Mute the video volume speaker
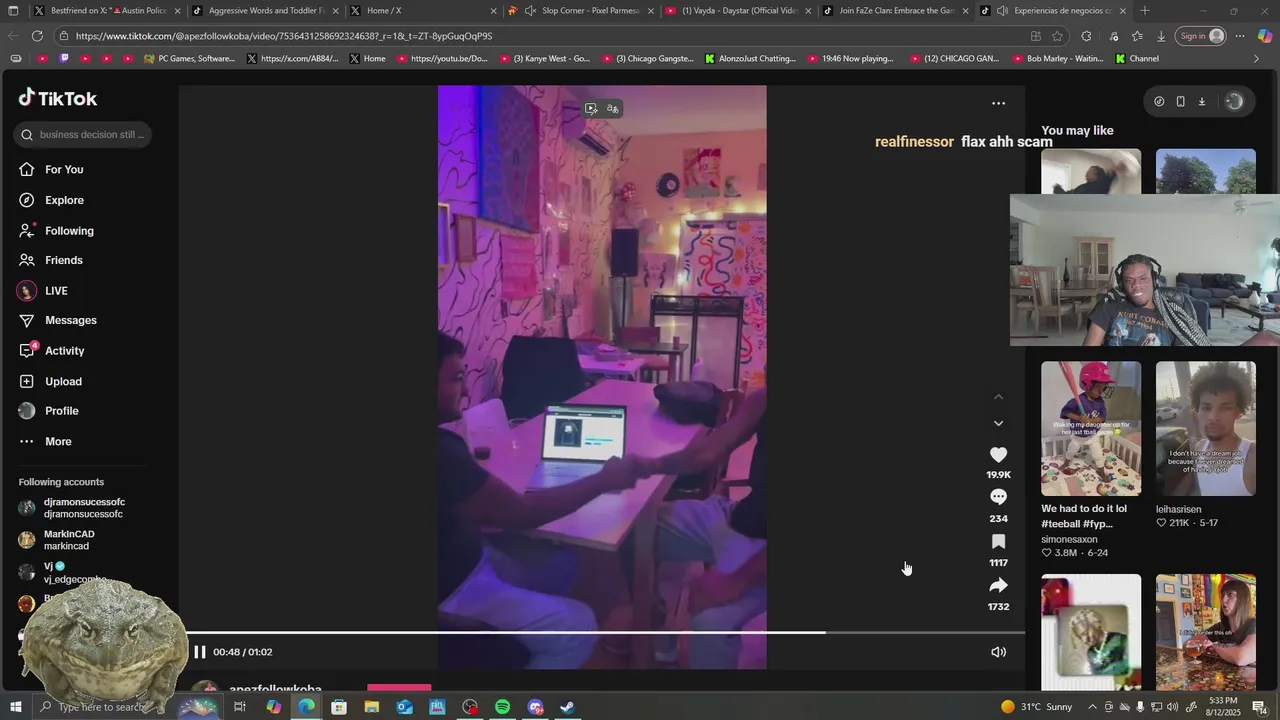Screen dimensions: 1280x720 (998, 652)
